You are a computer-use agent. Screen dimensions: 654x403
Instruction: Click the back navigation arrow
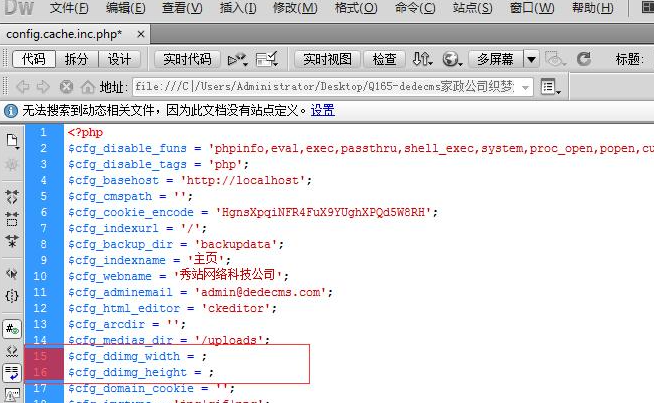(x=23, y=87)
